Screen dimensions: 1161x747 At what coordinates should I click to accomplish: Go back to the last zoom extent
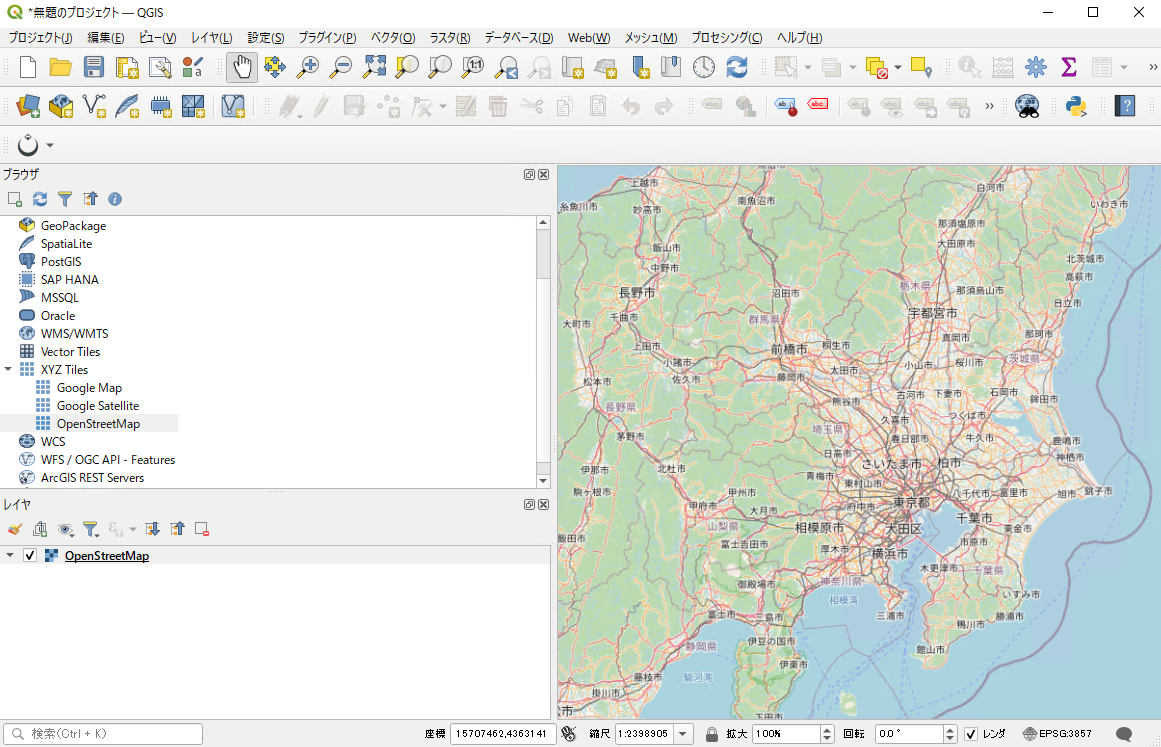tap(506, 67)
